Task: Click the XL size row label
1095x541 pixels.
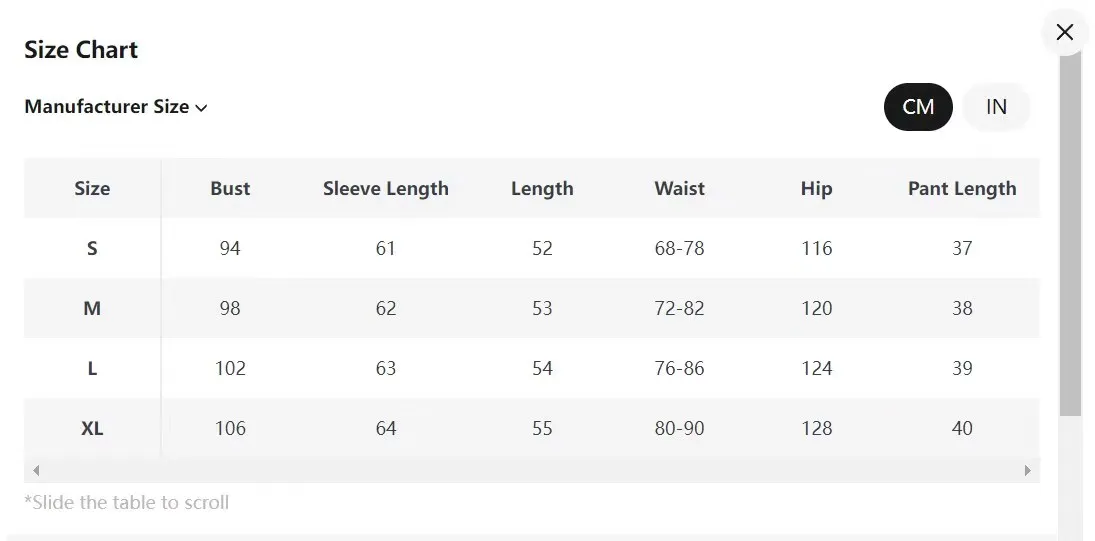Action: (92, 428)
